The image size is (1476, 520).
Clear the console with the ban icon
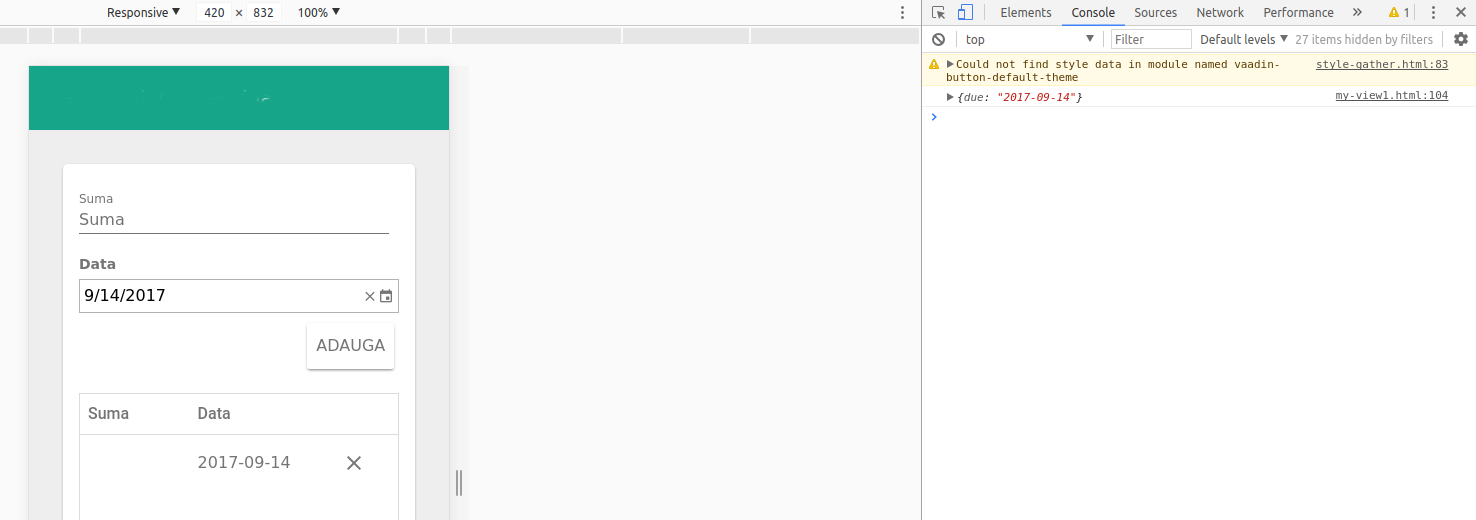[938, 39]
